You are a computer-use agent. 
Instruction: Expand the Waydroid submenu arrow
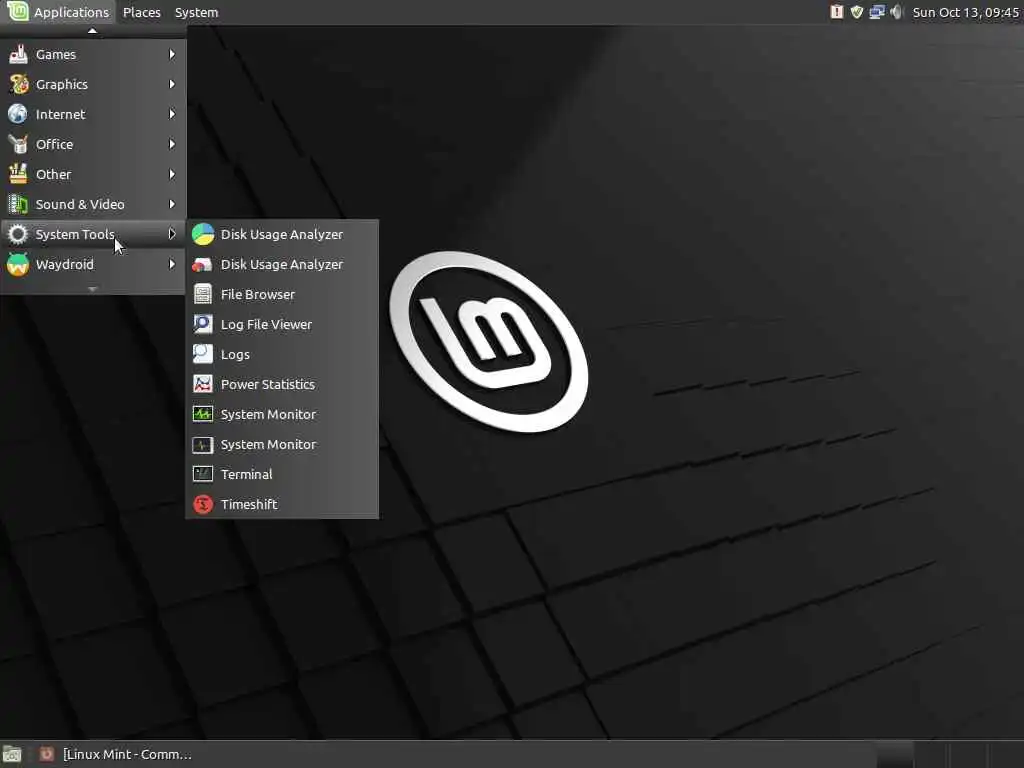[x=172, y=264]
